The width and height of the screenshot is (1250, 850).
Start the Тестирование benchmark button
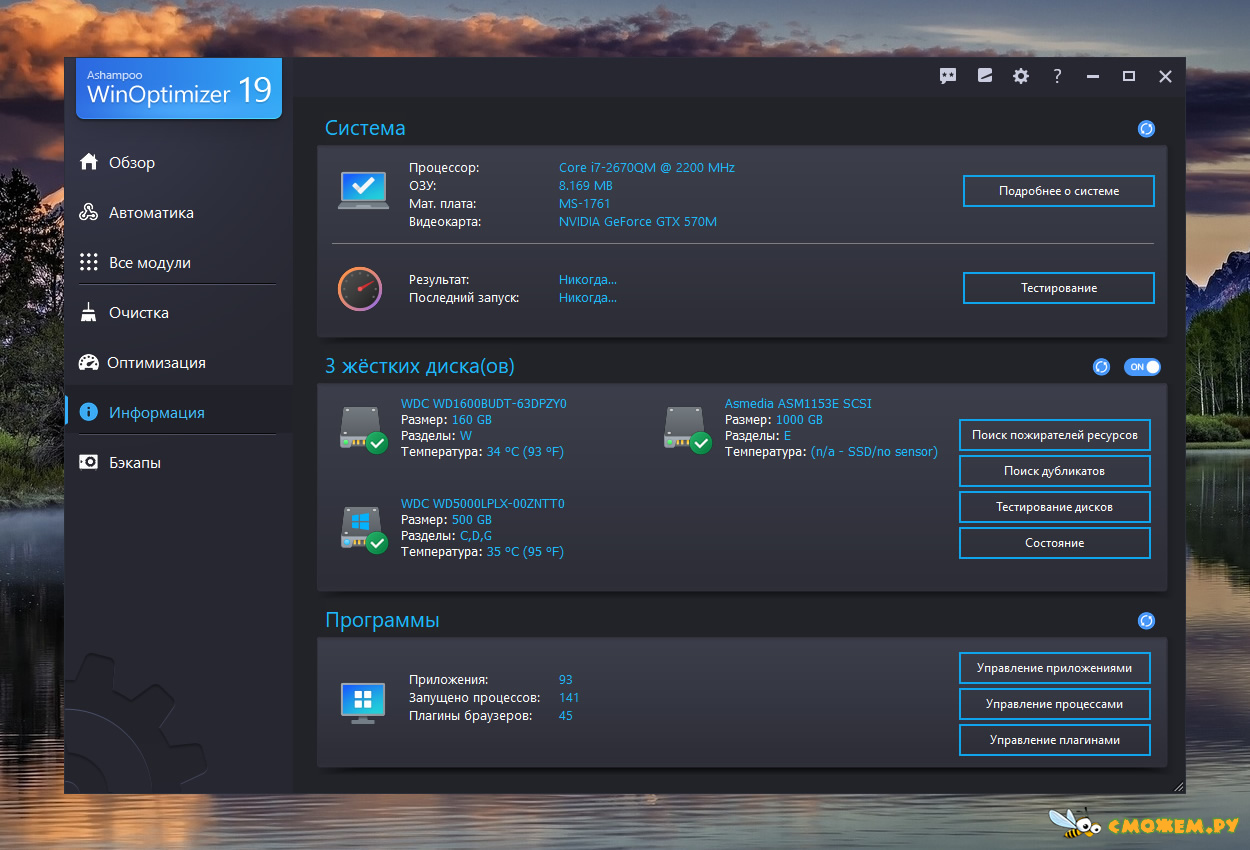click(x=1059, y=288)
